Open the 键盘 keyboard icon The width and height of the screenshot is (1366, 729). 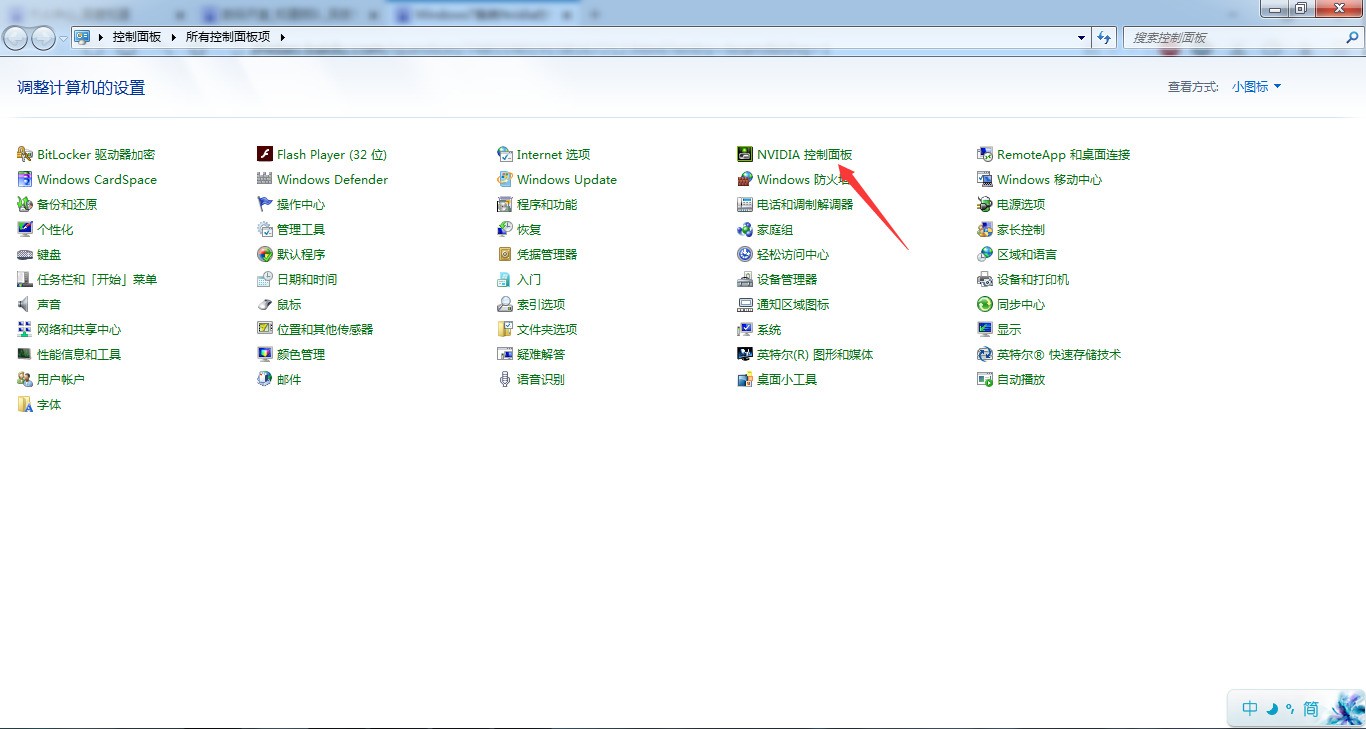coord(25,254)
